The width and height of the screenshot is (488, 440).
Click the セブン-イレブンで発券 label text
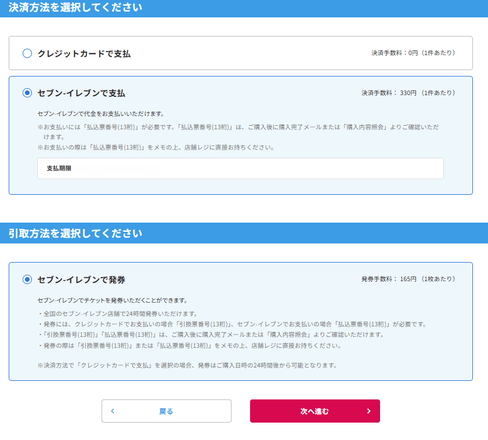coord(81,280)
